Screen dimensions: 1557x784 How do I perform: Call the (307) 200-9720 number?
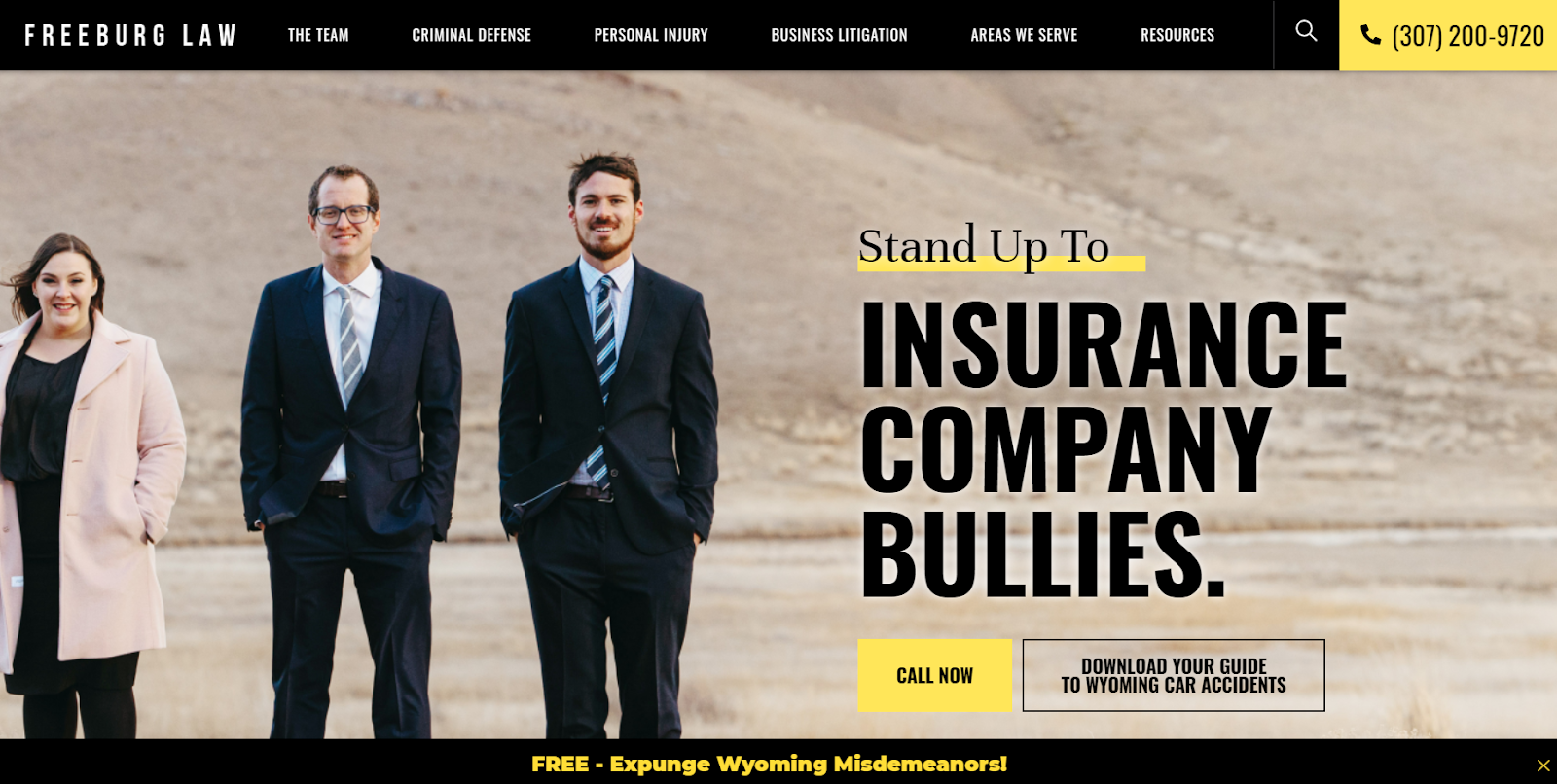tap(1467, 36)
